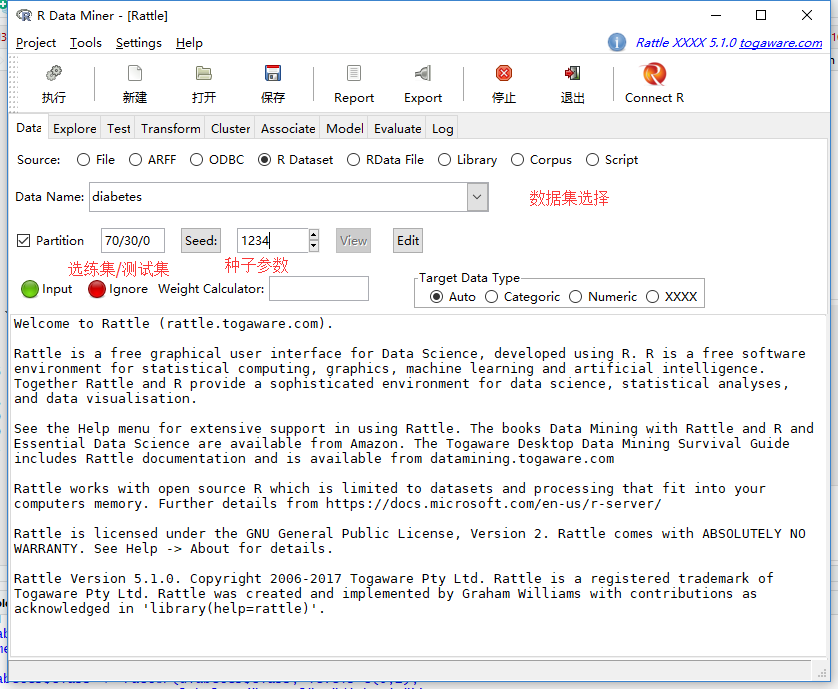
Task: Click the Weight Calculator input field
Action: 319,289
